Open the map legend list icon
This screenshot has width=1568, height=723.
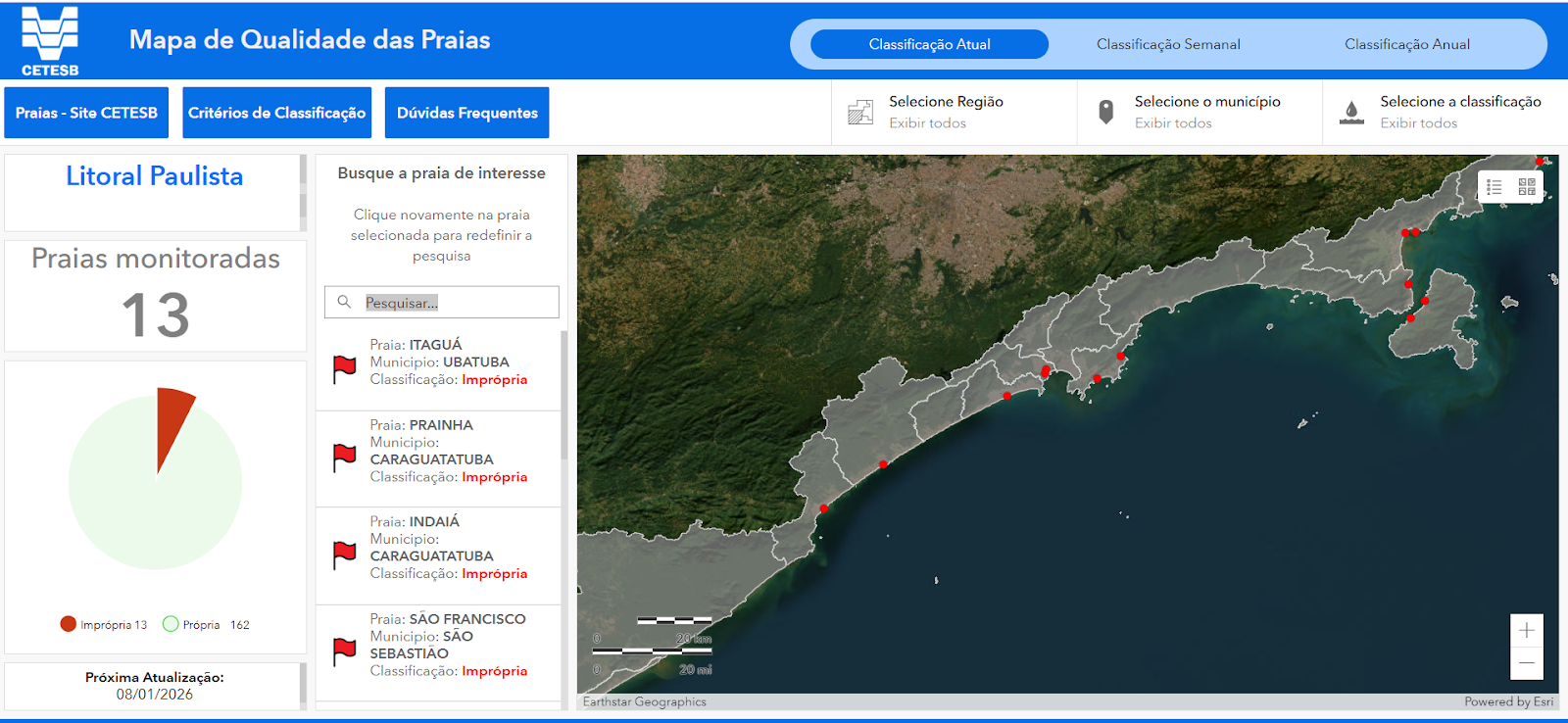(x=1494, y=187)
